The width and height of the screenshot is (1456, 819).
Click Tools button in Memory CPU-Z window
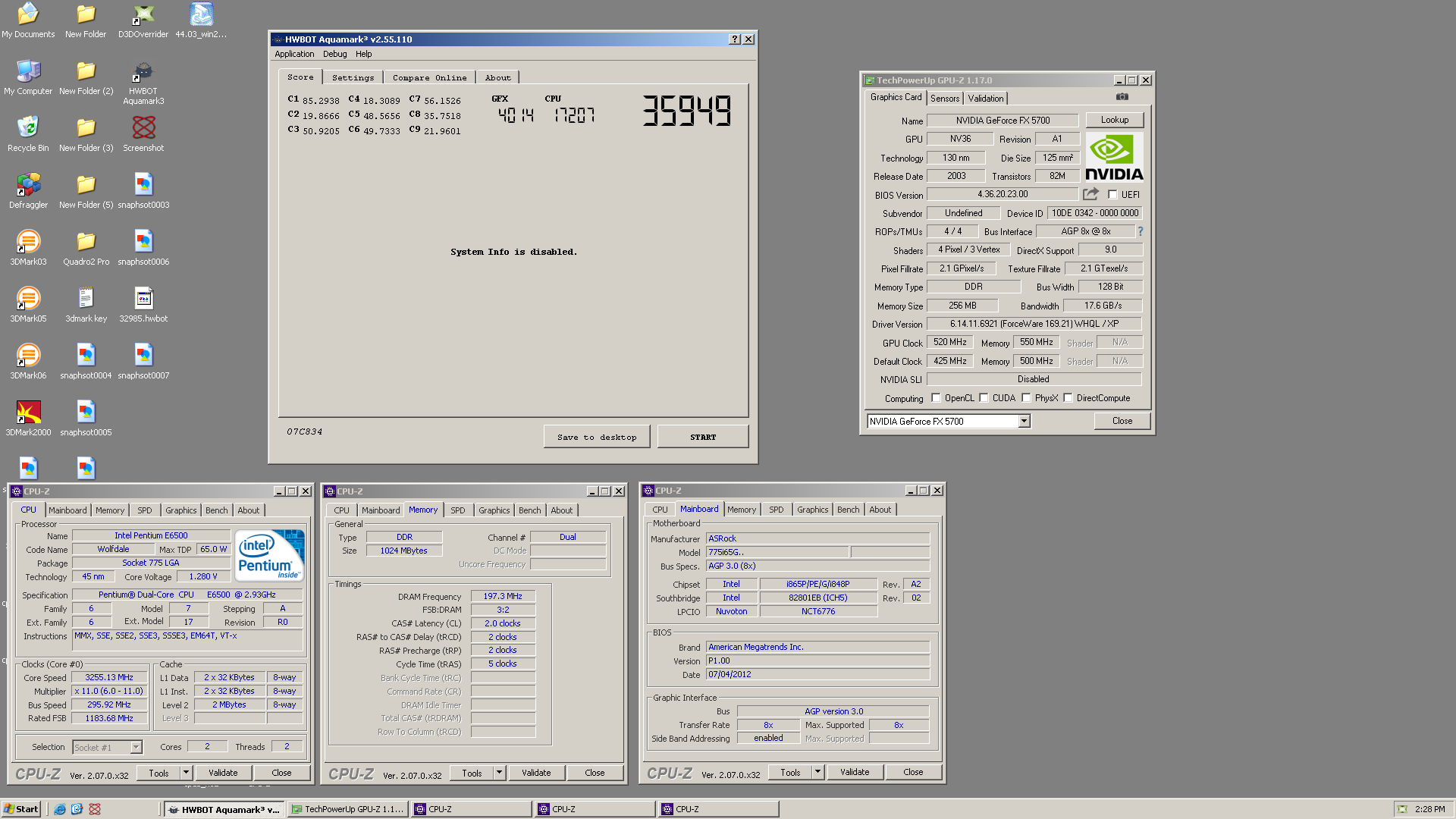[472, 773]
